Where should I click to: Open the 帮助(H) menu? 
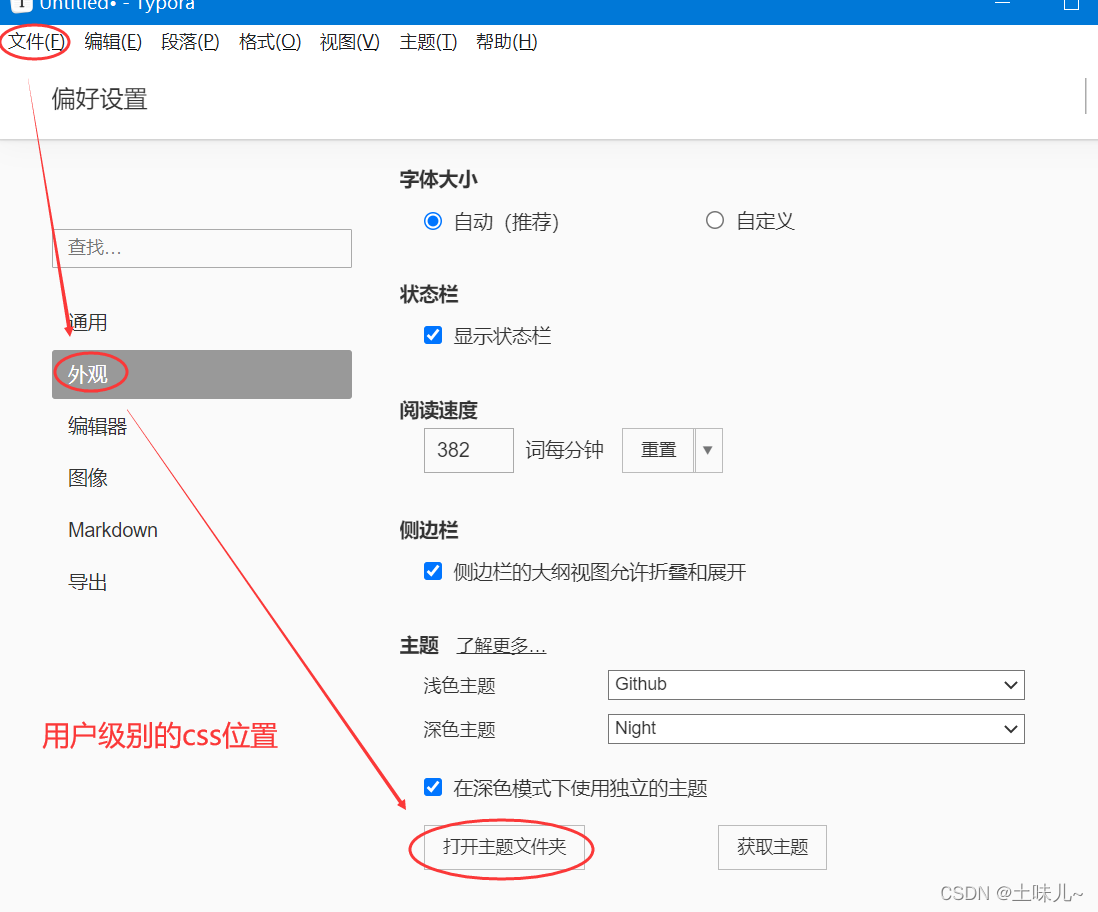[x=506, y=42]
